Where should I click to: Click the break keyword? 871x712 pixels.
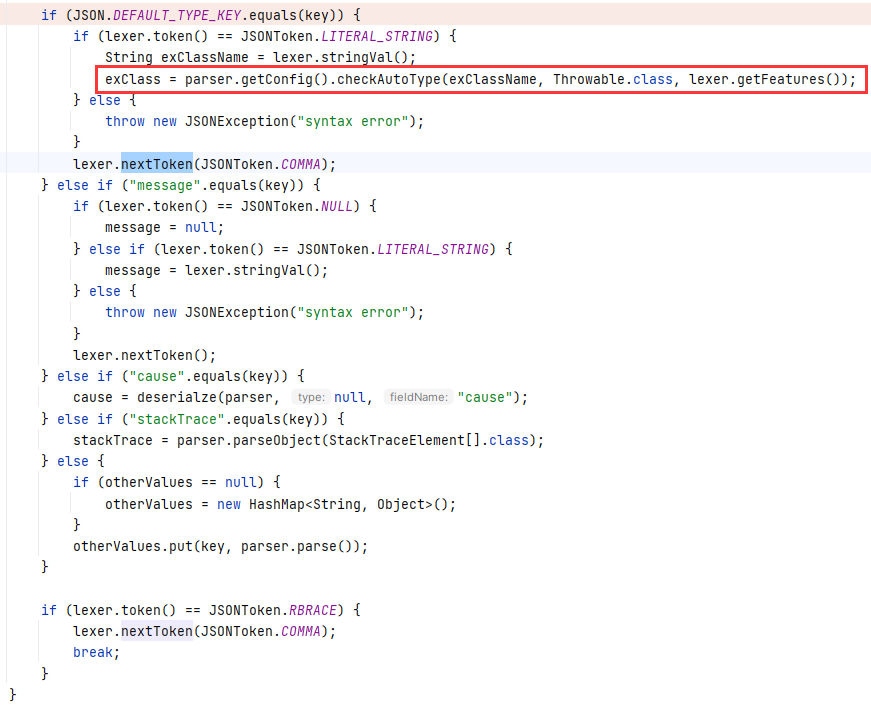click(x=95, y=652)
